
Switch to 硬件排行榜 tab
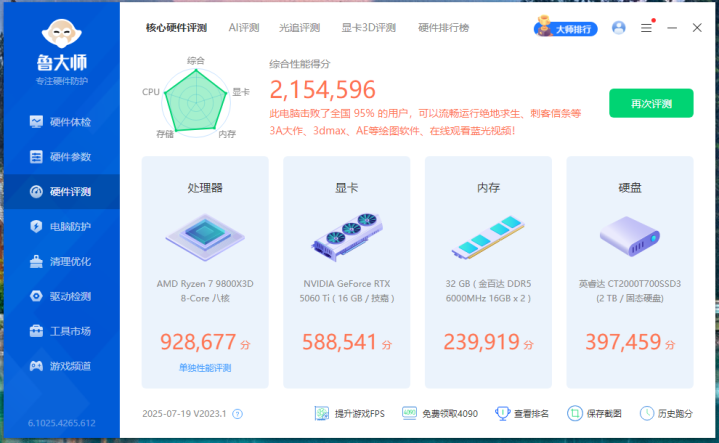point(443,28)
